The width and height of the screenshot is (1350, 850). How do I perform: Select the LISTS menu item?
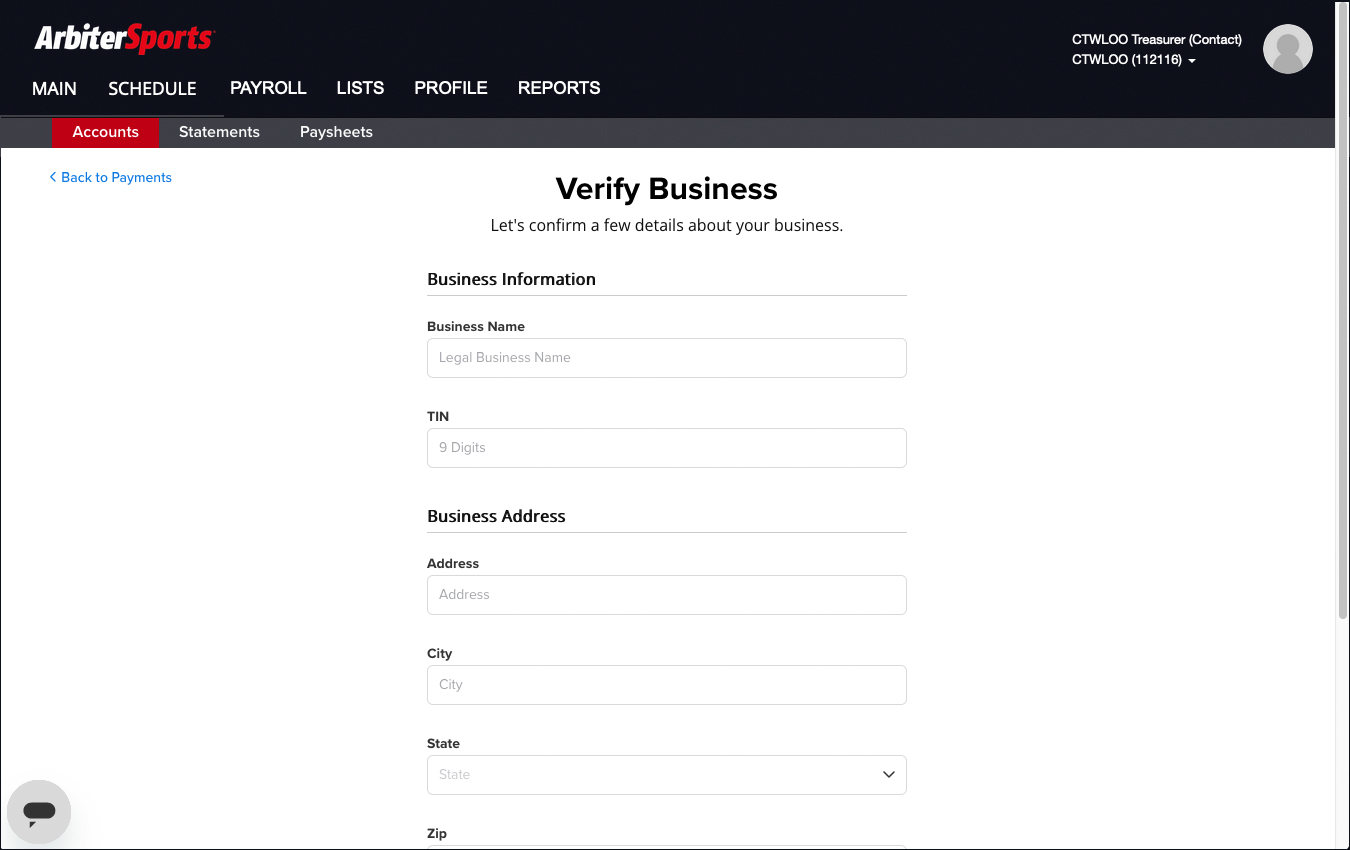click(x=360, y=88)
